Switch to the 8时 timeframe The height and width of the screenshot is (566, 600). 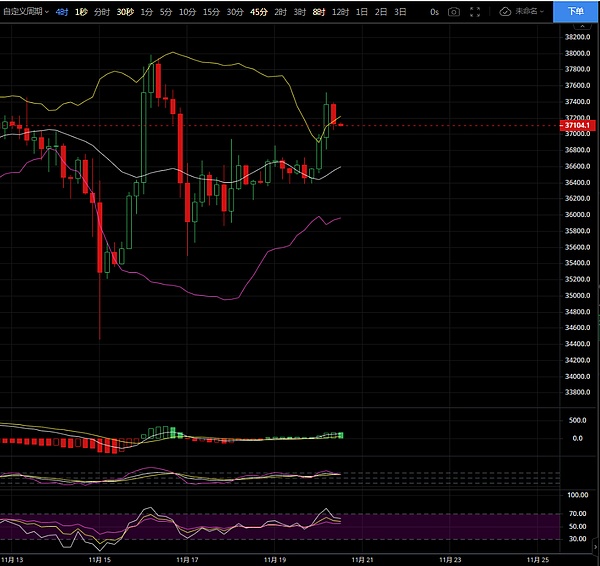click(x=318, y=12)
